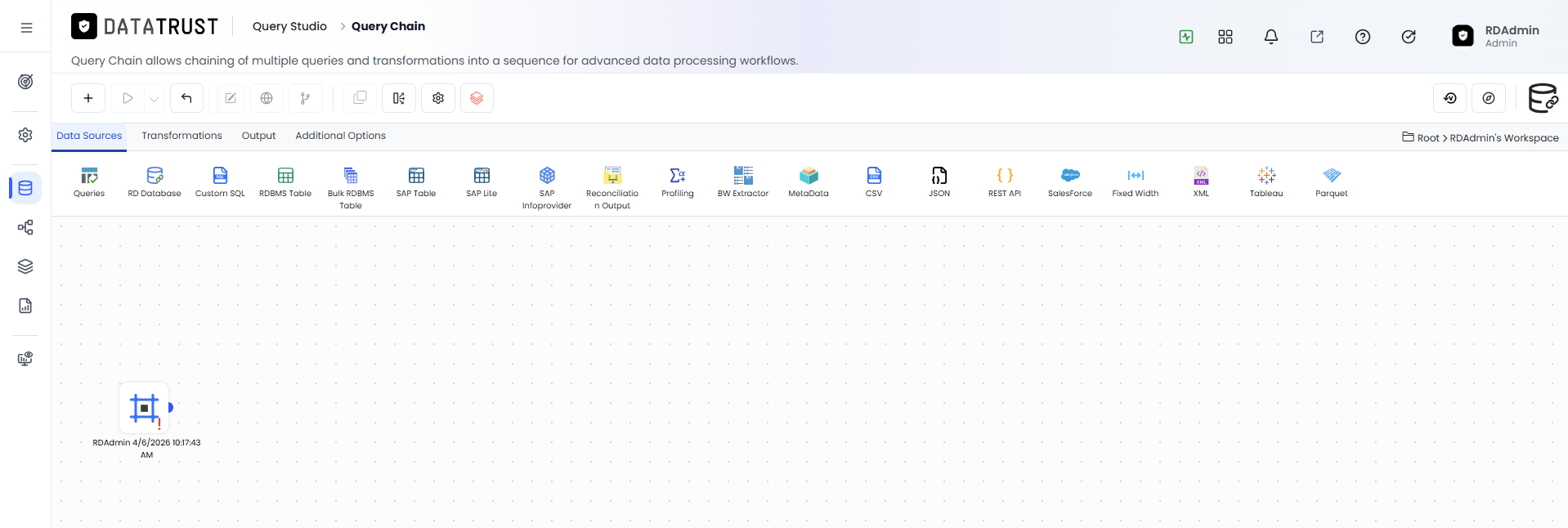Viewport: 1568px width, 528px height.
Task: Select the Reconciliation Output source
Action: [x=612, y=188]
